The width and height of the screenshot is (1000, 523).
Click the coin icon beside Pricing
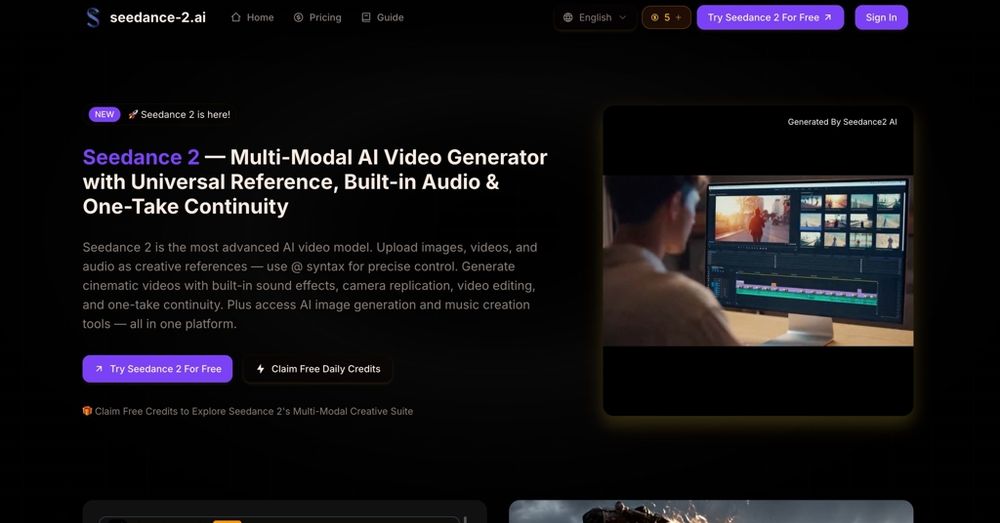click(x=298, y=17)
